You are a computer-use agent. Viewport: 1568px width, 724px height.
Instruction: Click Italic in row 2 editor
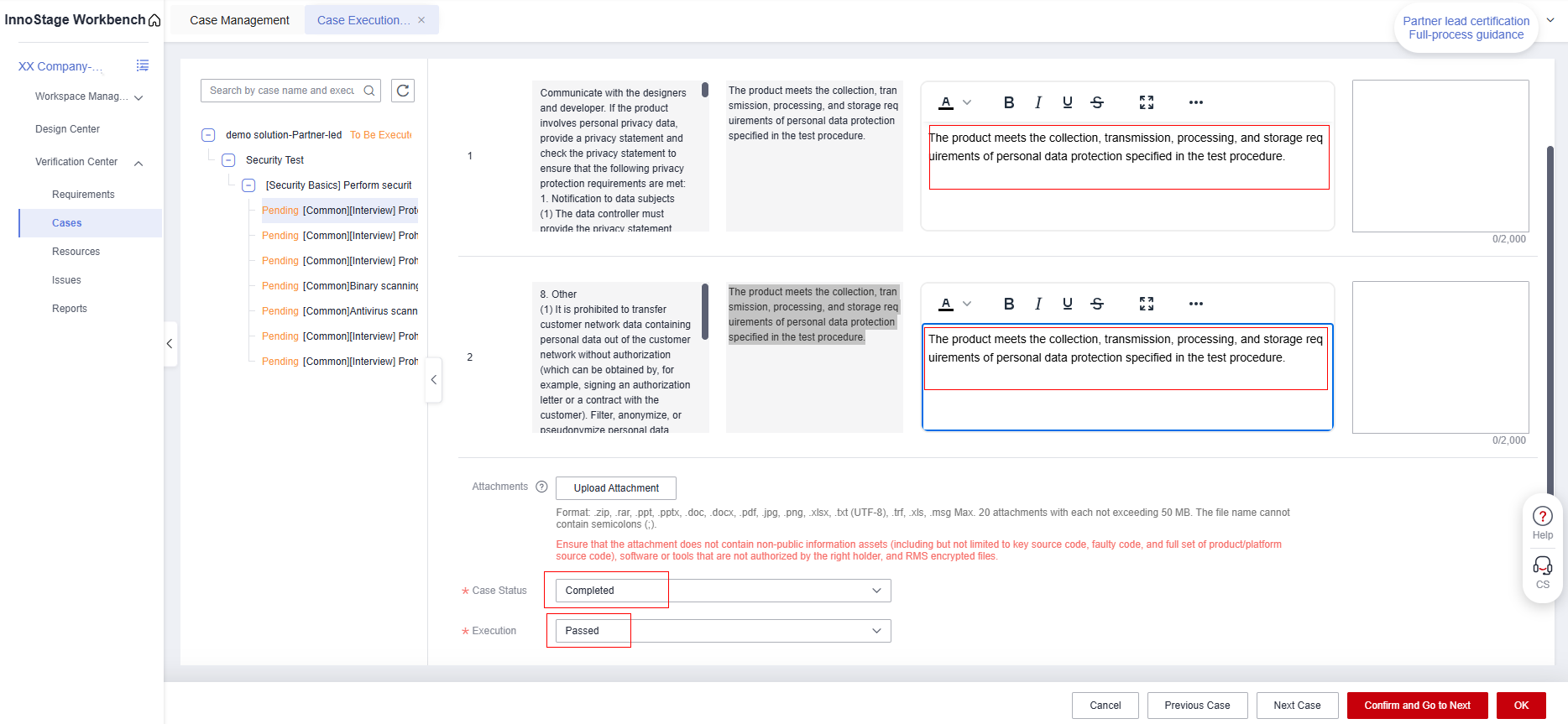coord(1038,304)
